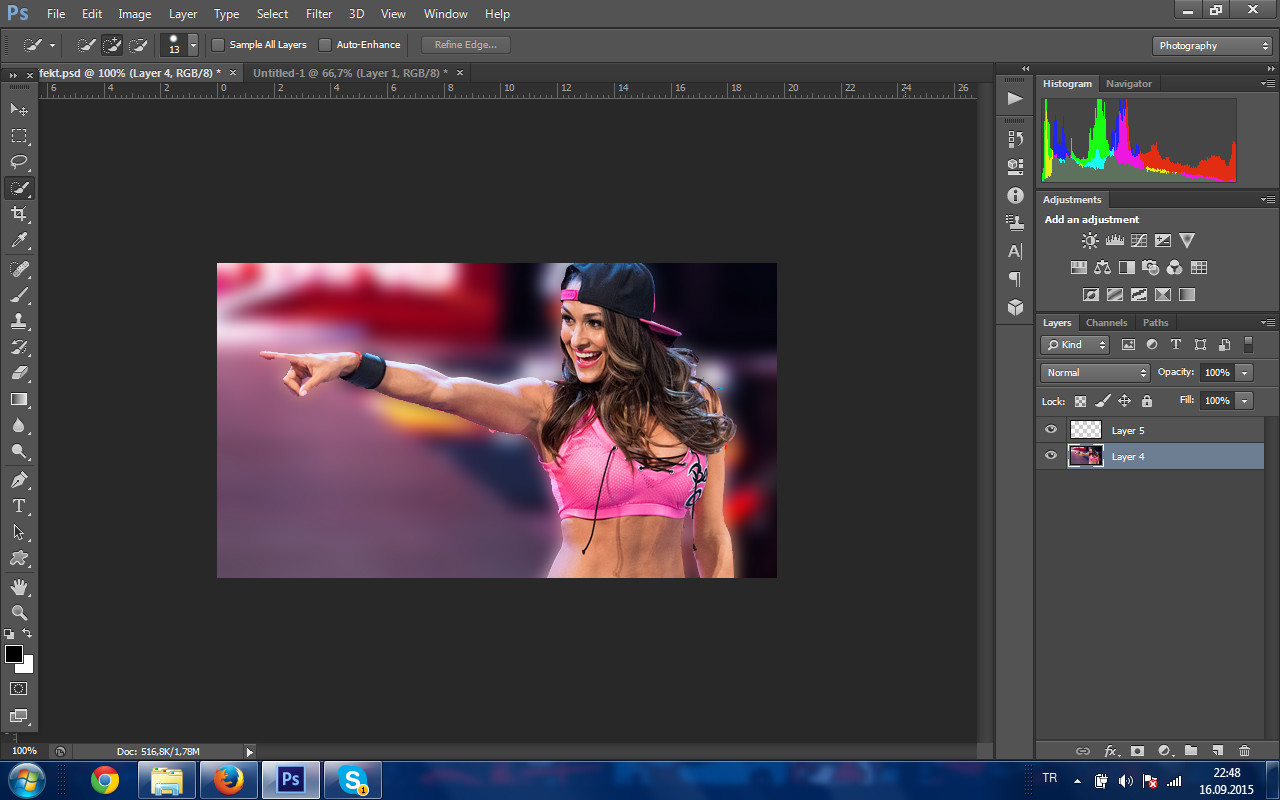Select the Horizontal Type tool
The width and height of the screenshot is (1280, 800).
tap(19, 506)
